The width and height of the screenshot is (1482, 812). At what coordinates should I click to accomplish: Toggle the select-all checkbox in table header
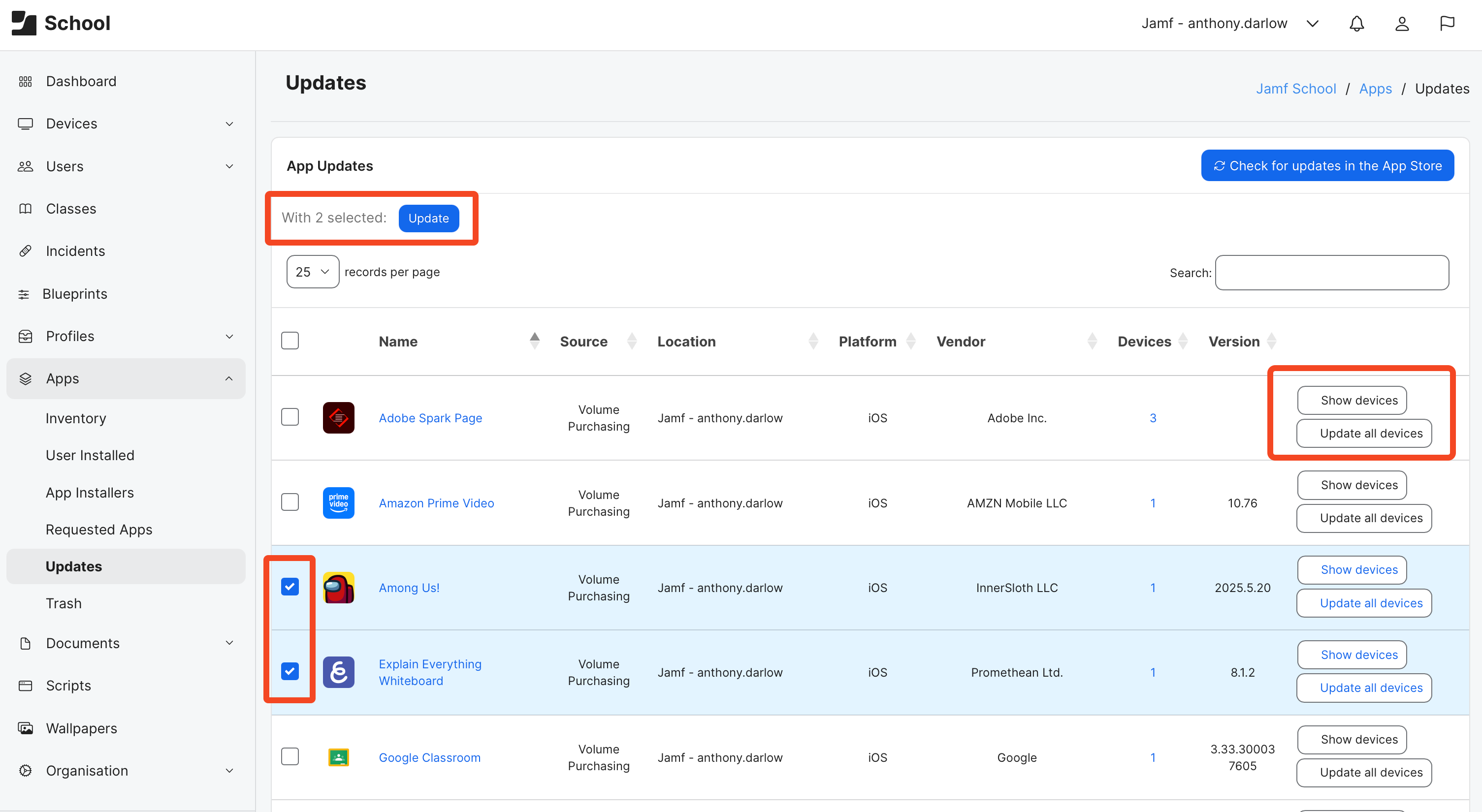[x=290, y=341]
